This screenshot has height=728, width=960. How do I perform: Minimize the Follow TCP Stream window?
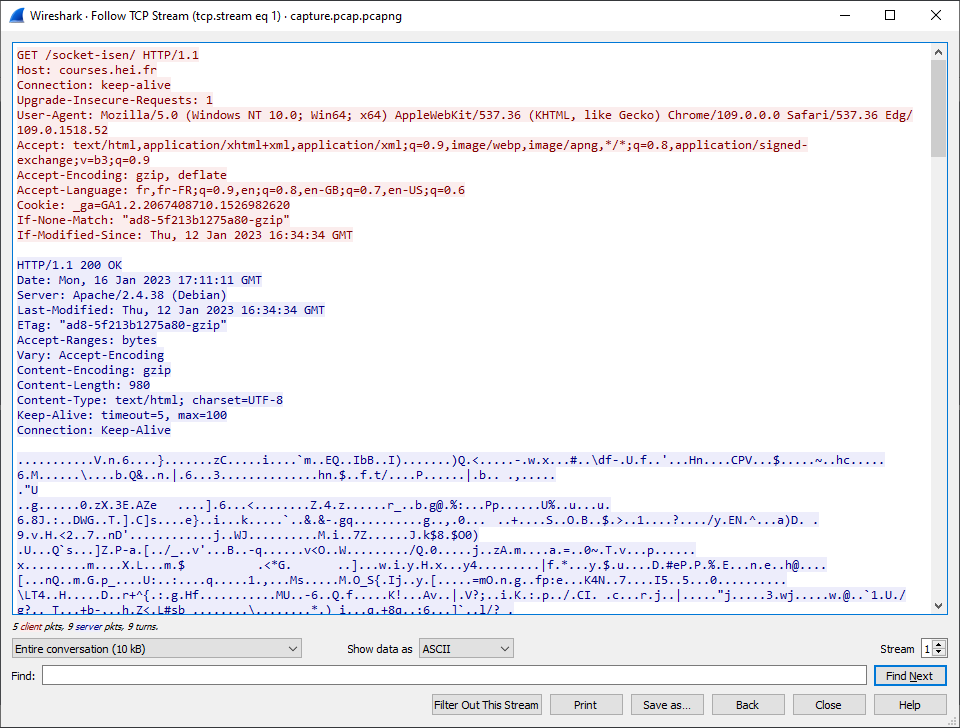[x=845, y=15]
